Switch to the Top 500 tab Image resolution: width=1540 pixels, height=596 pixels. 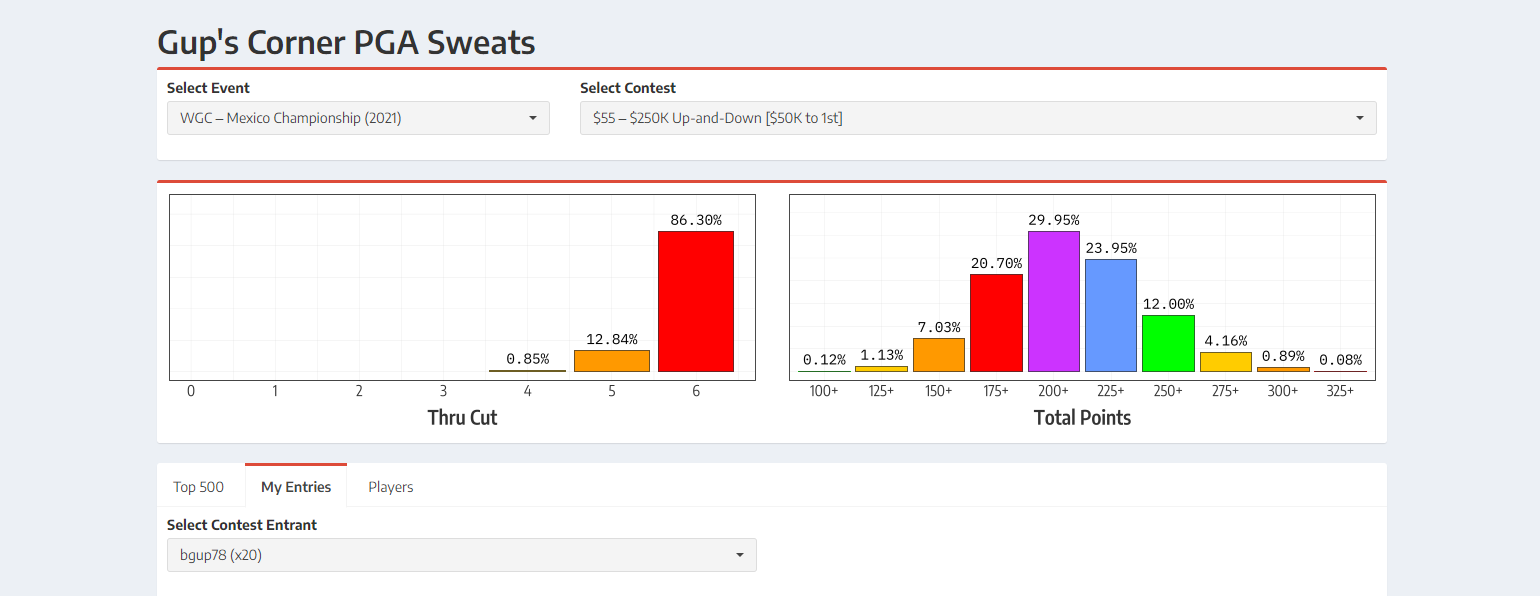point(198,487)
